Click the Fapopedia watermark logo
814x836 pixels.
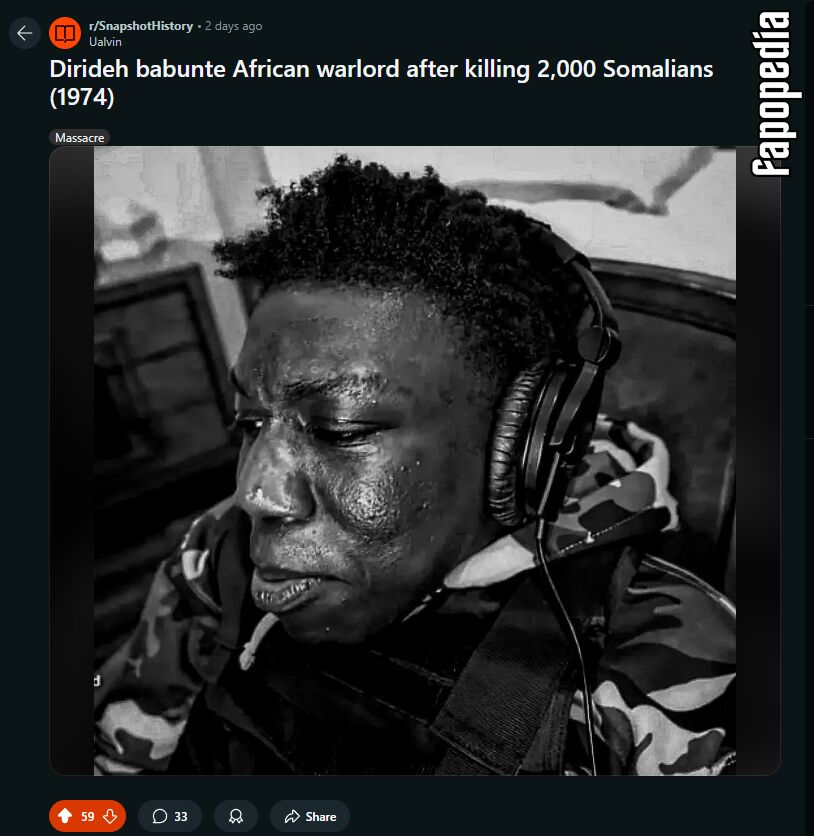point(777,94)
